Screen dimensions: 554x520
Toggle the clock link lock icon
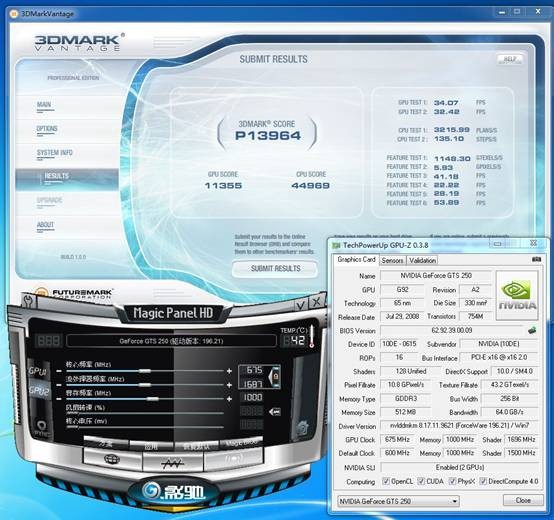275,377
